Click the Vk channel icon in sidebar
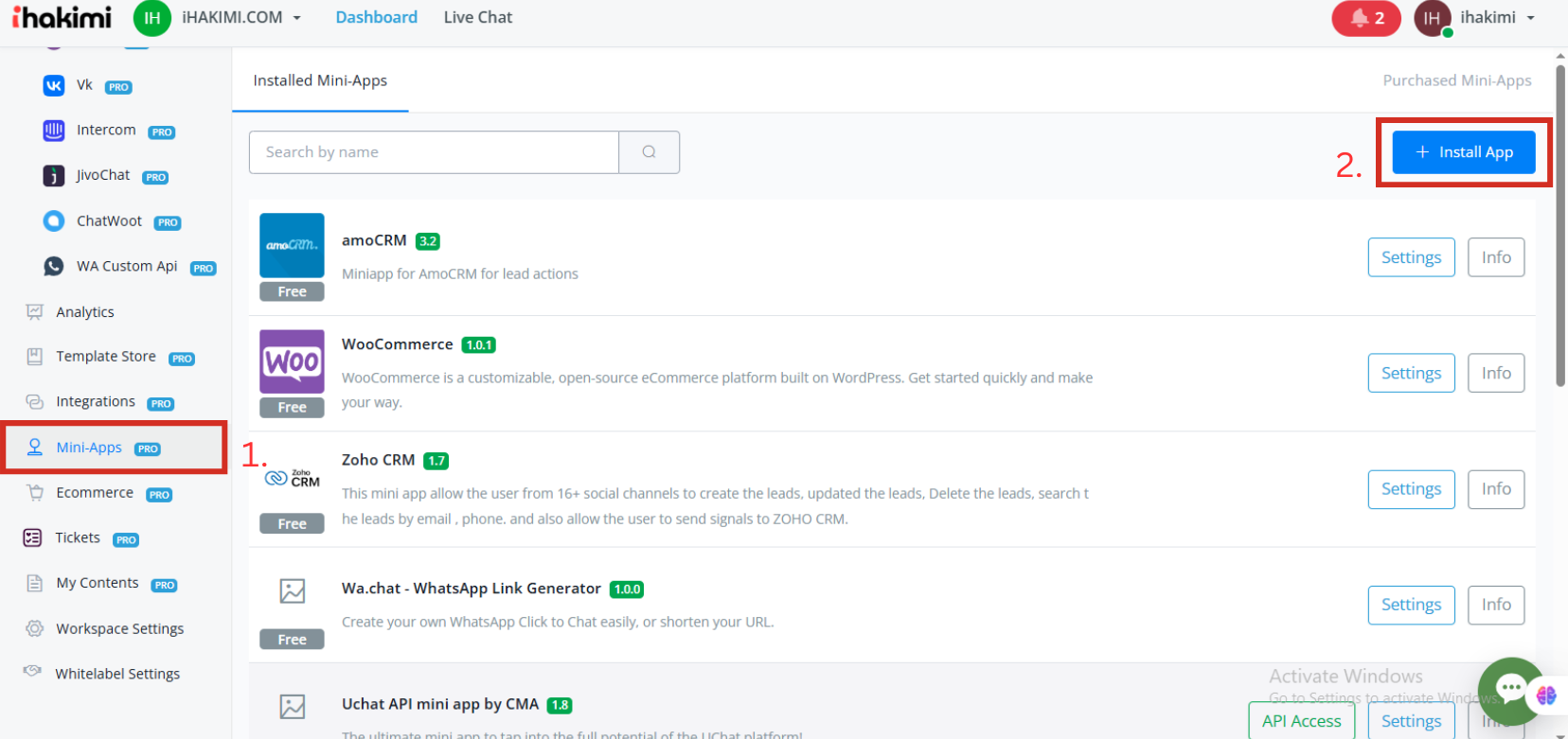The image size is (1568, 739). (x=54, y=85)
